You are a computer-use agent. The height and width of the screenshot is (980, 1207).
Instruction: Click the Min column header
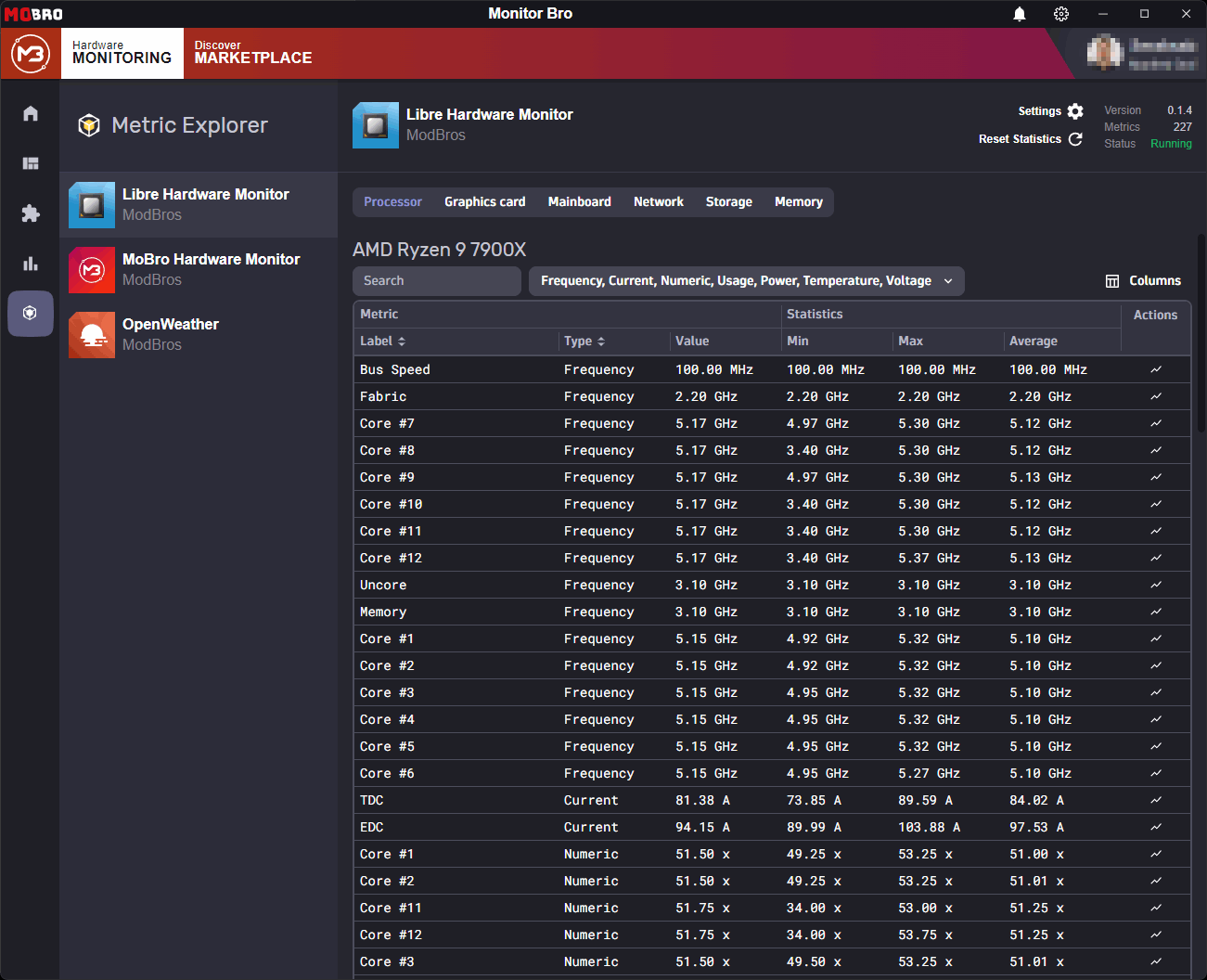(798, 342)
